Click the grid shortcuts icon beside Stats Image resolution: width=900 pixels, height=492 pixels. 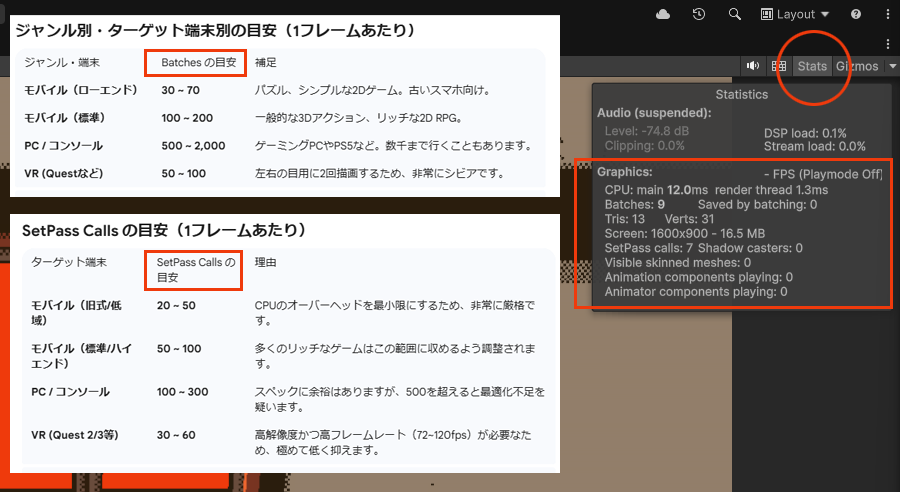[x=778, y=66]
